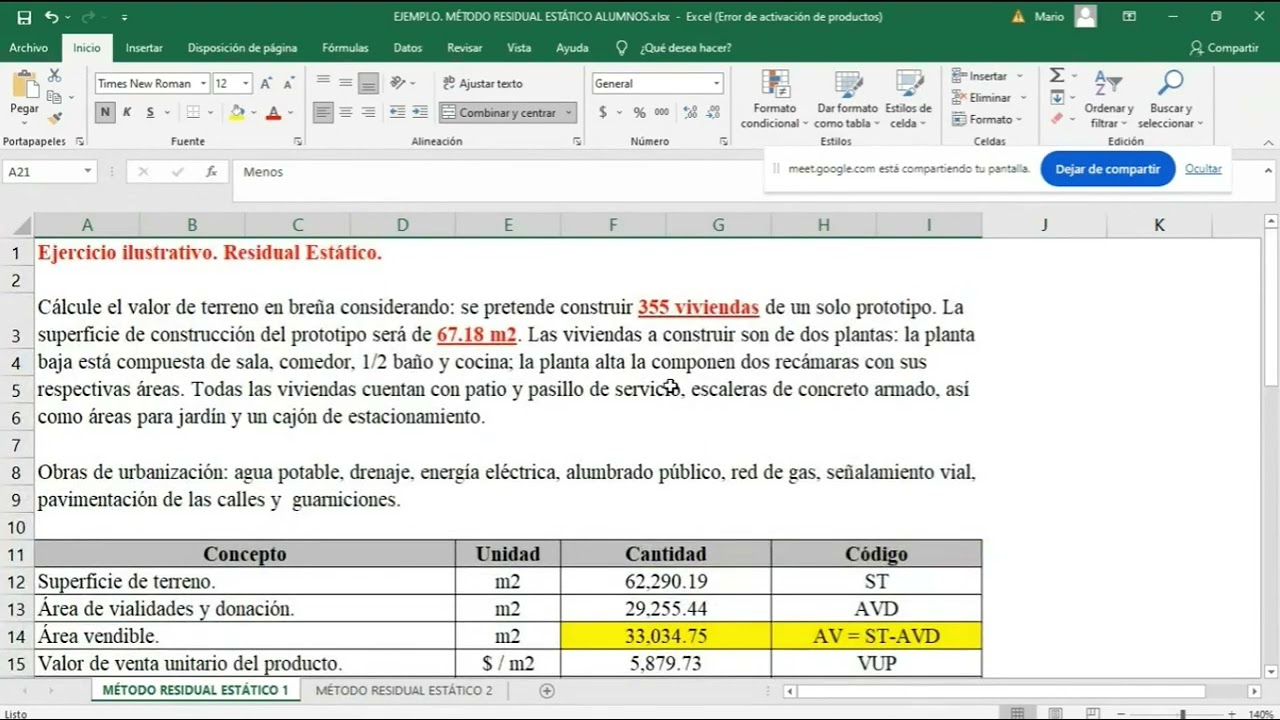Save the workbook with the floppy icon

click(24, 17)
